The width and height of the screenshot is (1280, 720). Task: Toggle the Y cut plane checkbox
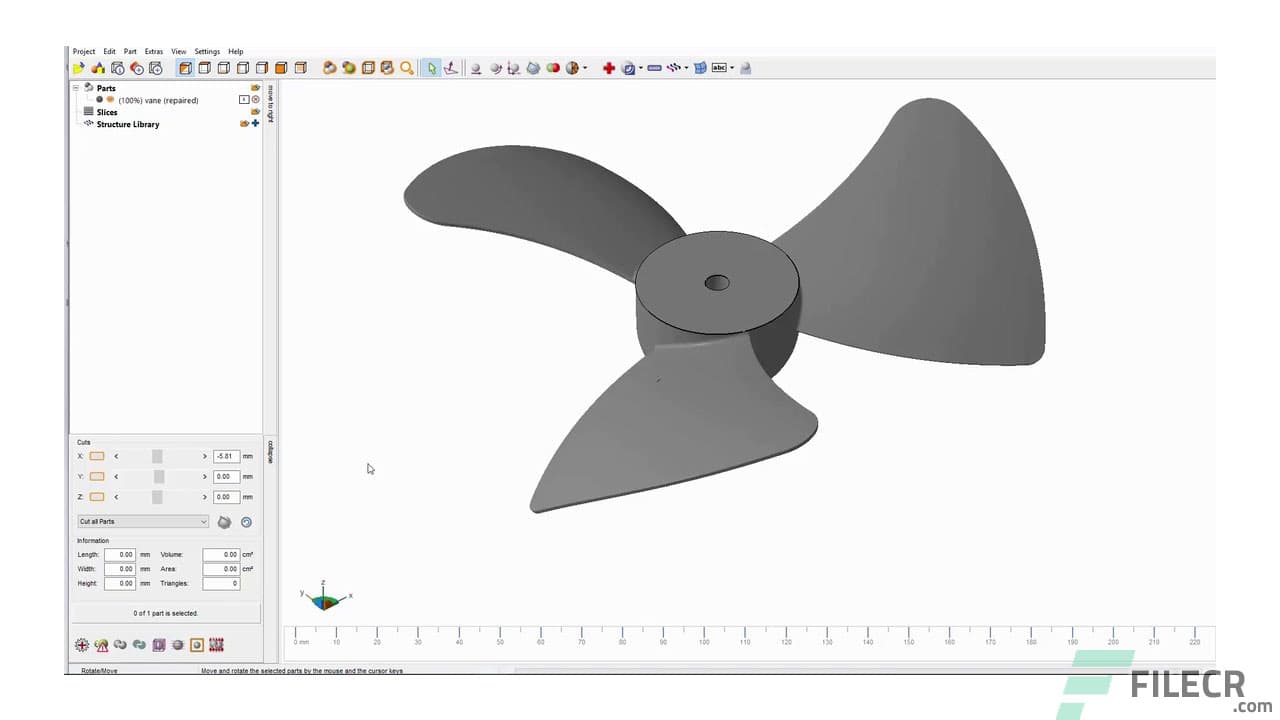(x=96, y=477)
